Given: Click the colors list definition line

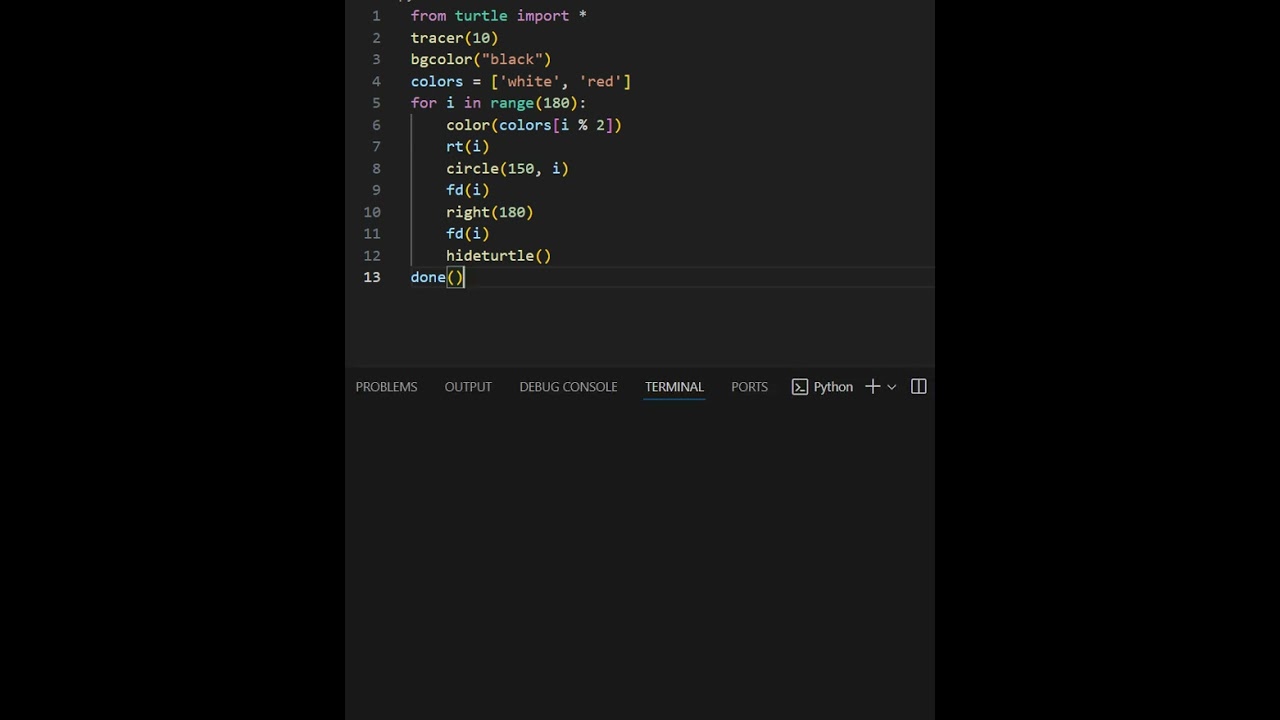Looking at the screenshot, I should (520, 81).
